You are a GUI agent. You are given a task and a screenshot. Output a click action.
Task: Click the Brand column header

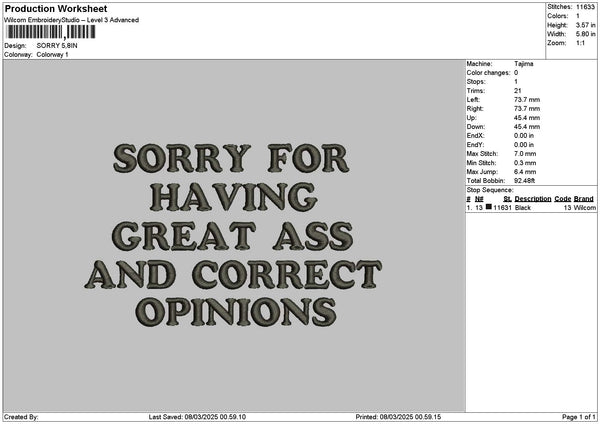coord(584,199)
